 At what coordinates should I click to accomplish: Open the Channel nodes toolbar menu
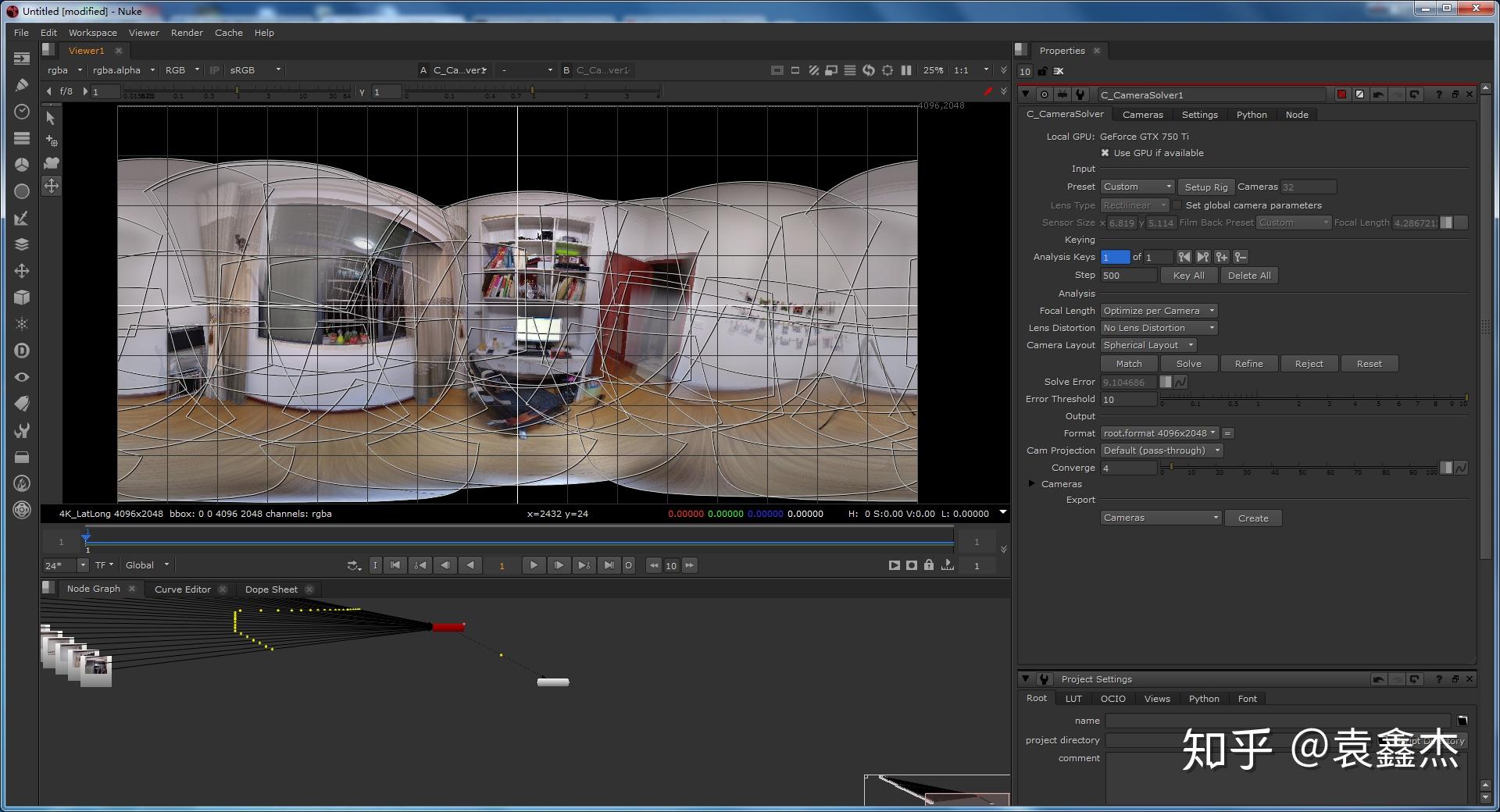pyautogui.click(x=22, y=138)
